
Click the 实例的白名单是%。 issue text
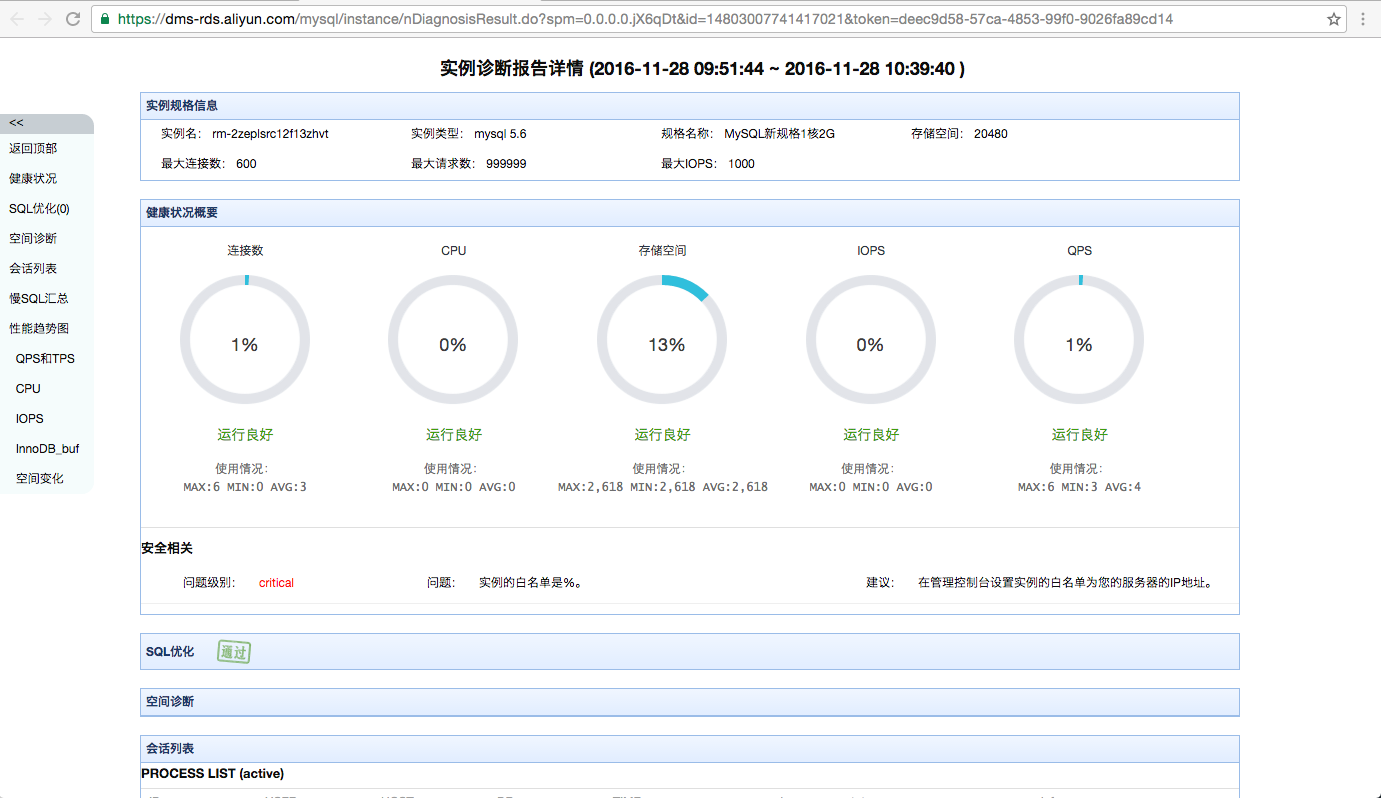(530, 583)
